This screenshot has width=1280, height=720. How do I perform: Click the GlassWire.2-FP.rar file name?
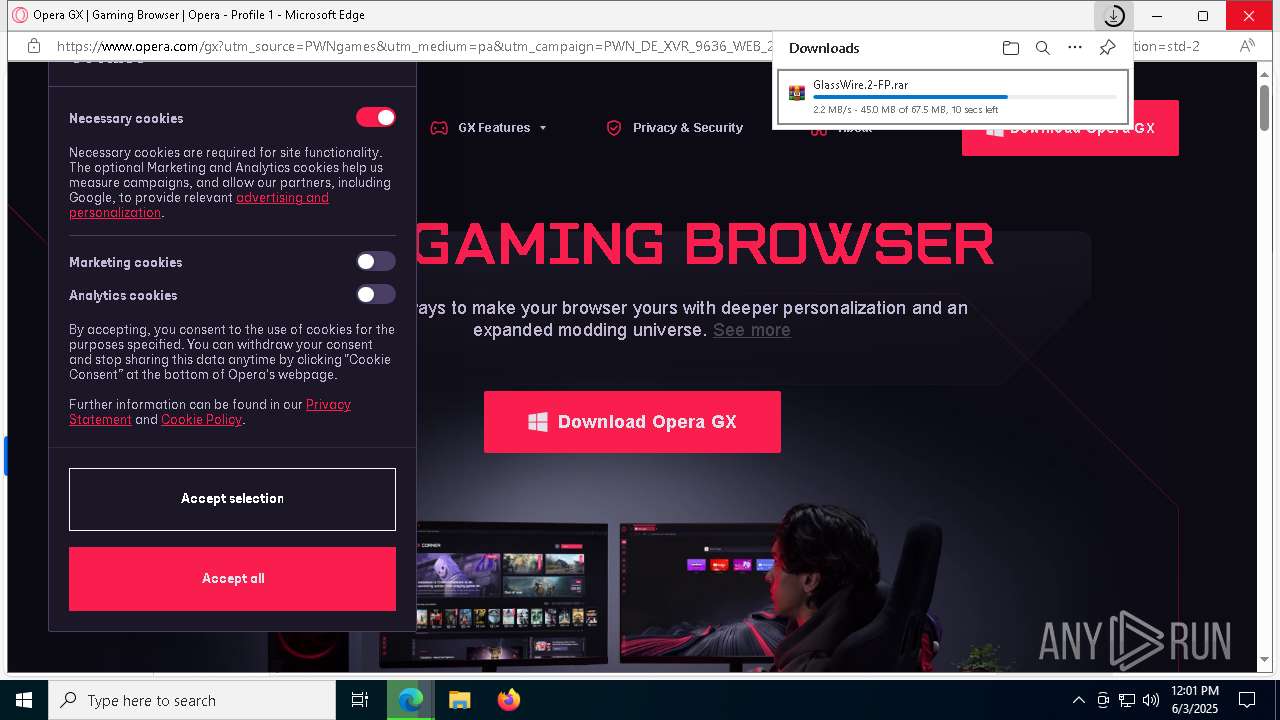[x=860, y=85]
